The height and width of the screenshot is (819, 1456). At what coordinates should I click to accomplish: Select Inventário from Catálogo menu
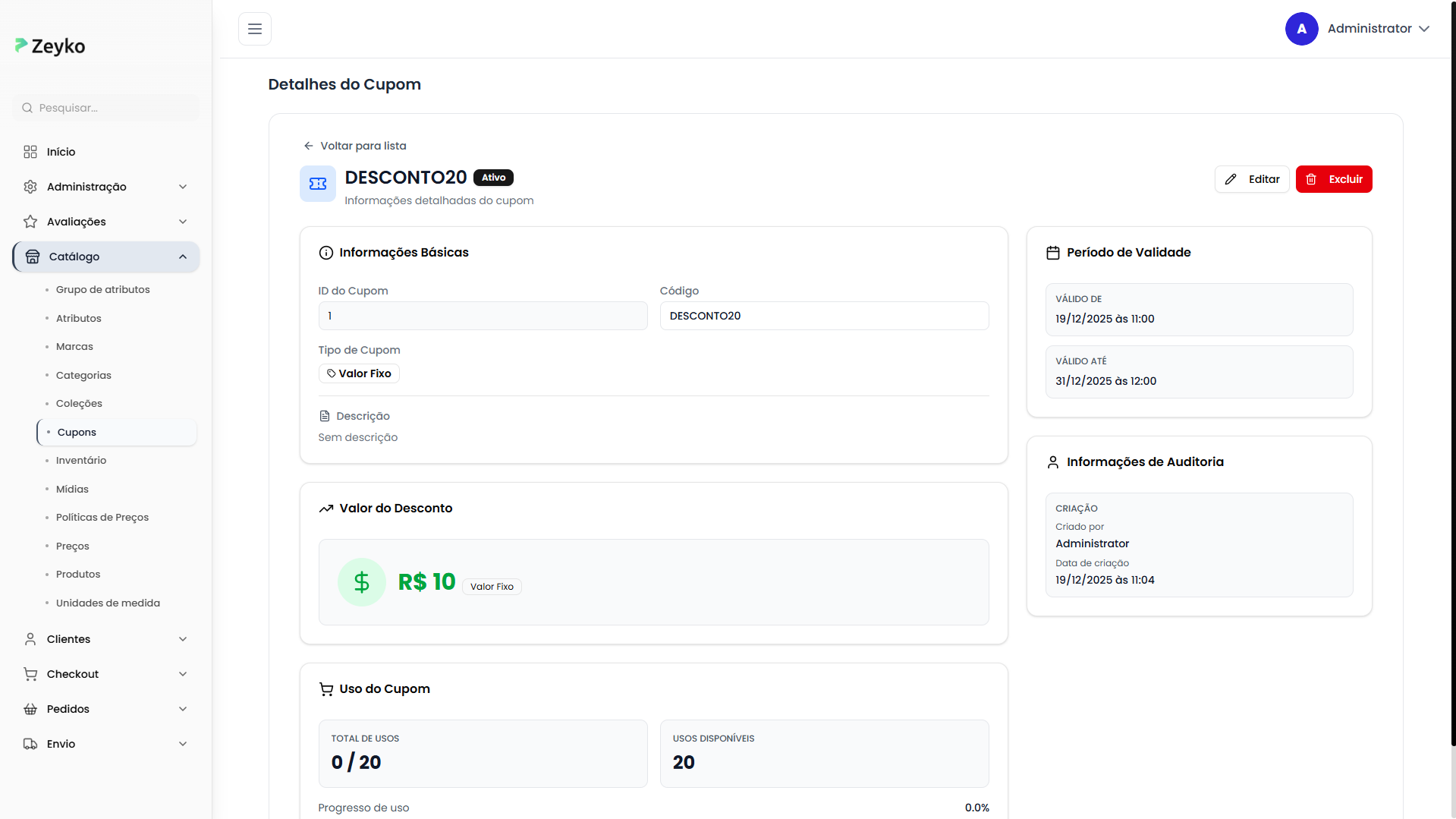[x=81, y=461]
